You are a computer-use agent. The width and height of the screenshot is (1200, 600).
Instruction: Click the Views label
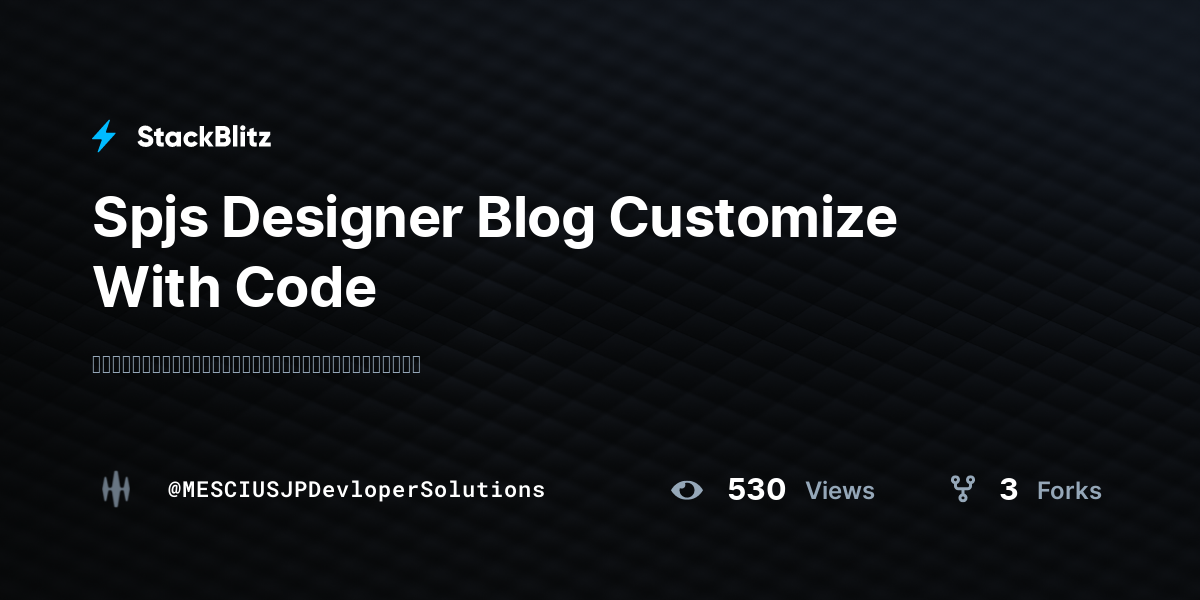840,491
